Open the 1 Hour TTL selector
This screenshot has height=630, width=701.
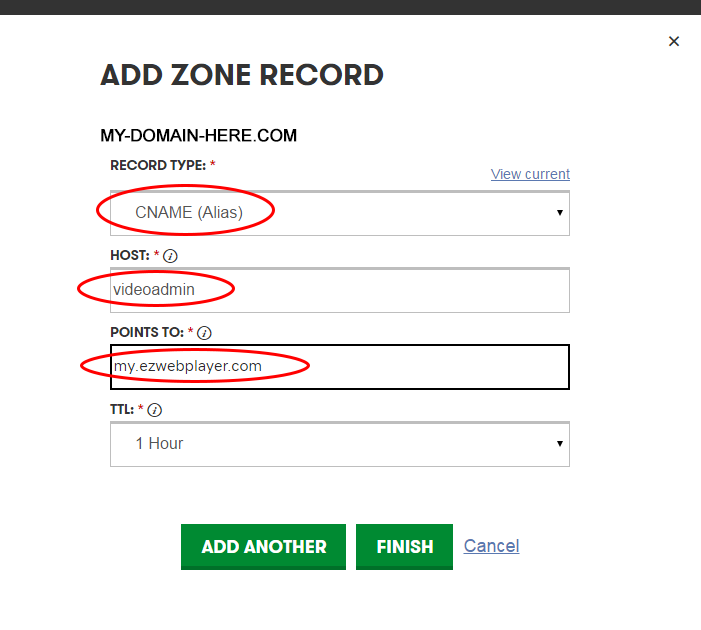(340, 444)
